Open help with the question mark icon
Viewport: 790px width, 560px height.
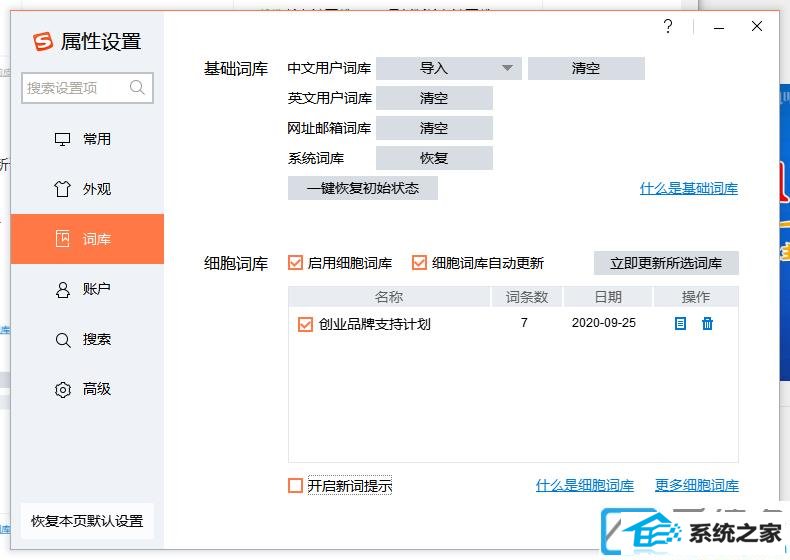coord(668,26)
